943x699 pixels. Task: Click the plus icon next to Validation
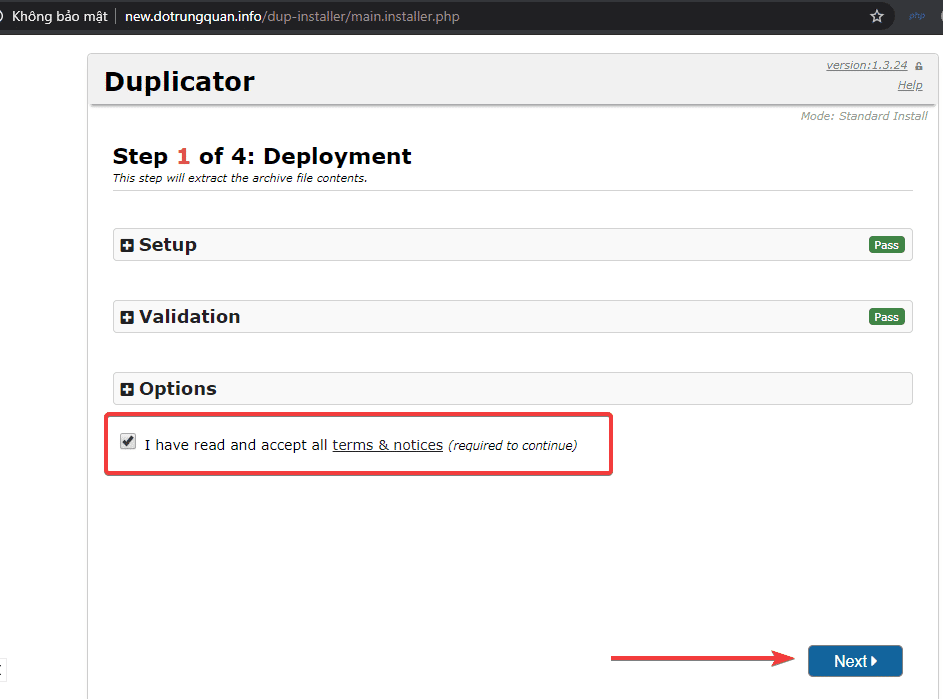click(127, 318)
